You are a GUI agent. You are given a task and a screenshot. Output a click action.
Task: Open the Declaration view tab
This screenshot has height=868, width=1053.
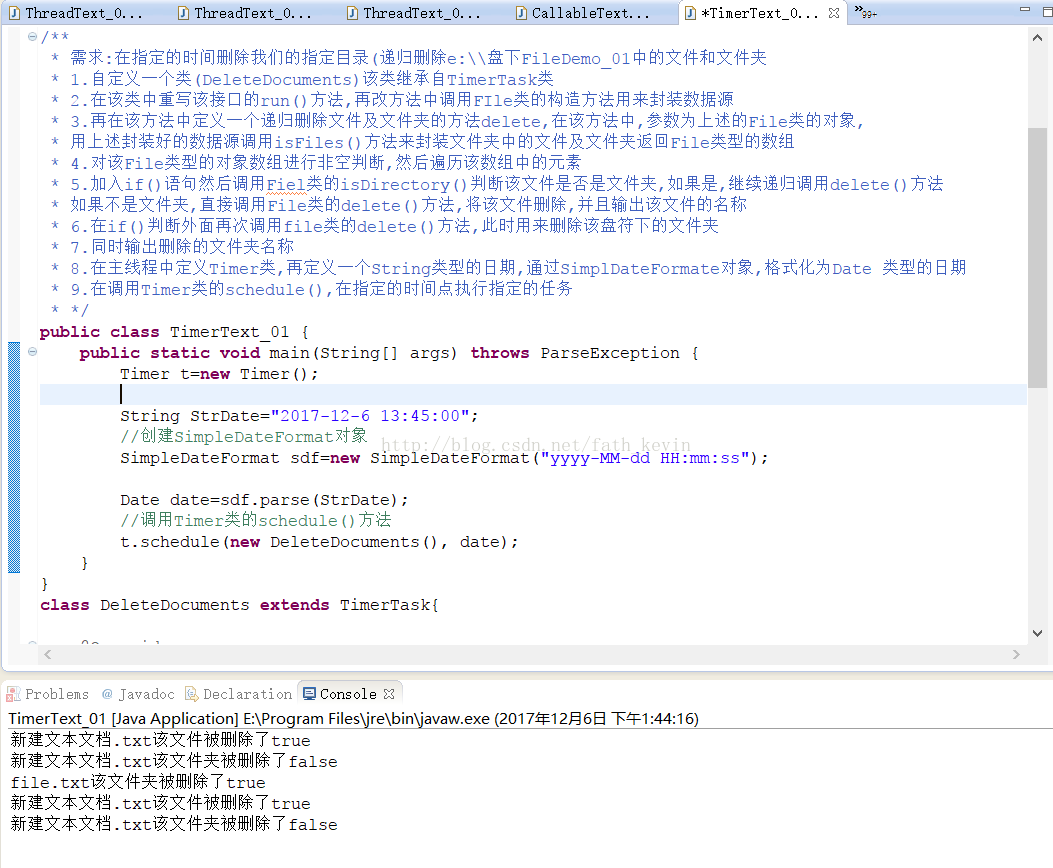tap(239, 694)
